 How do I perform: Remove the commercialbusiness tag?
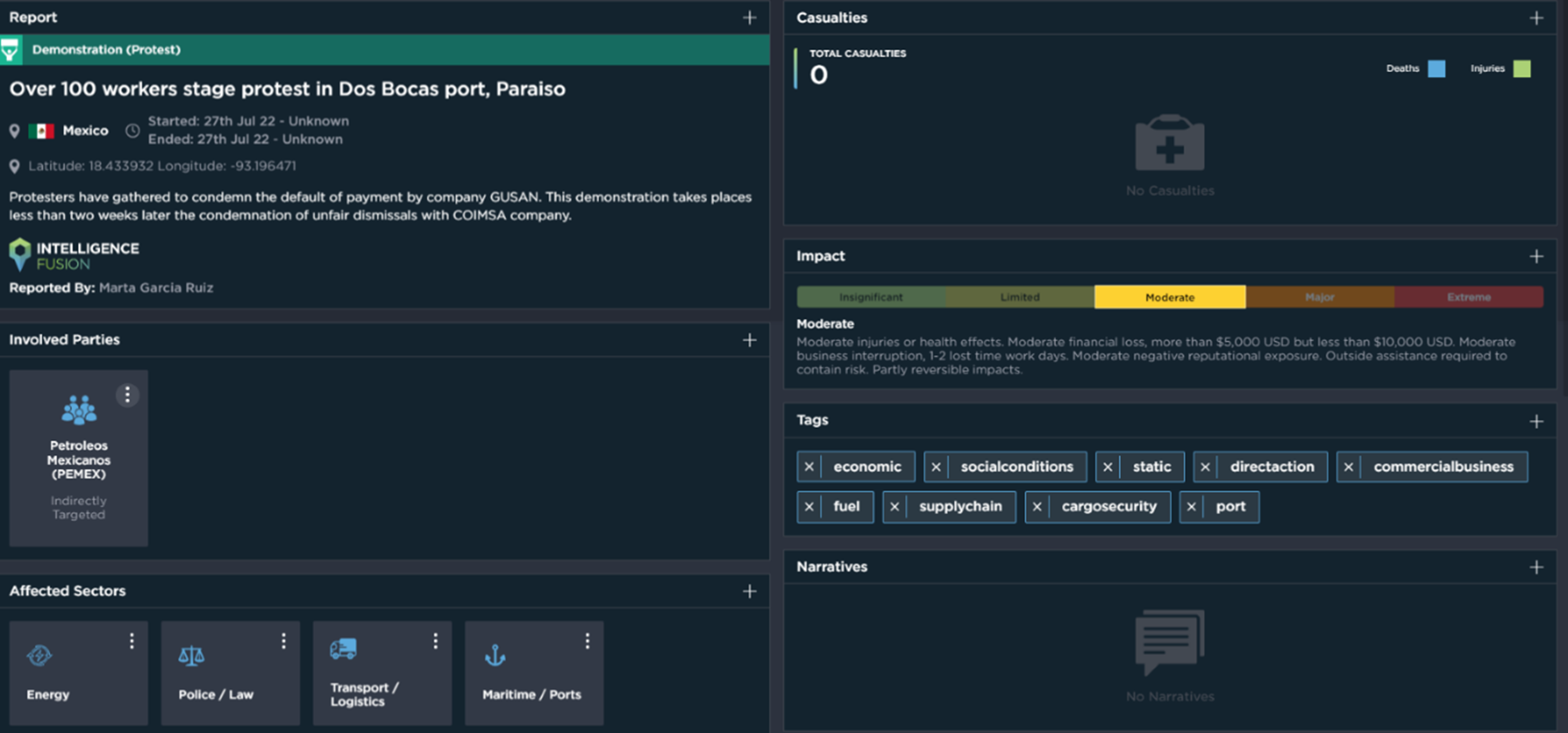click(1349, 467)
